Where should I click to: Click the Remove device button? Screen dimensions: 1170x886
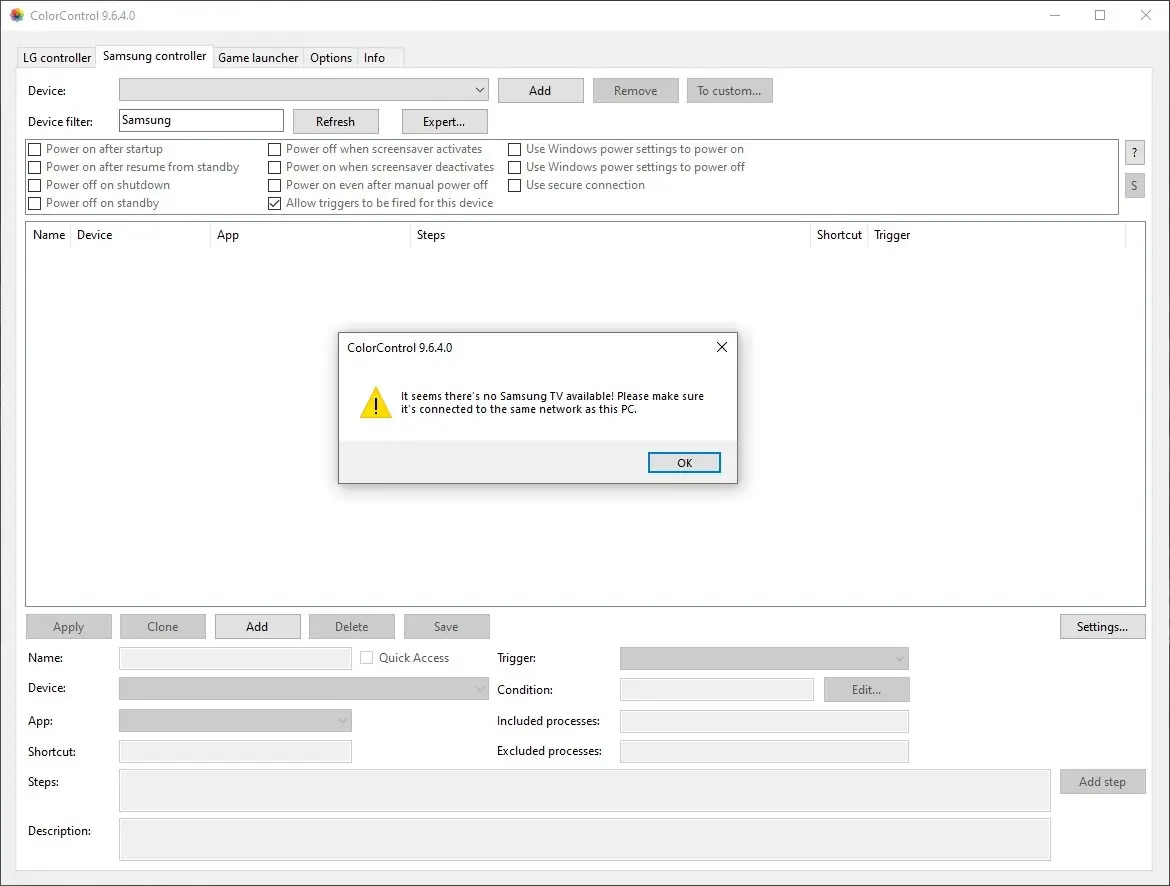(x=635, y=90)
